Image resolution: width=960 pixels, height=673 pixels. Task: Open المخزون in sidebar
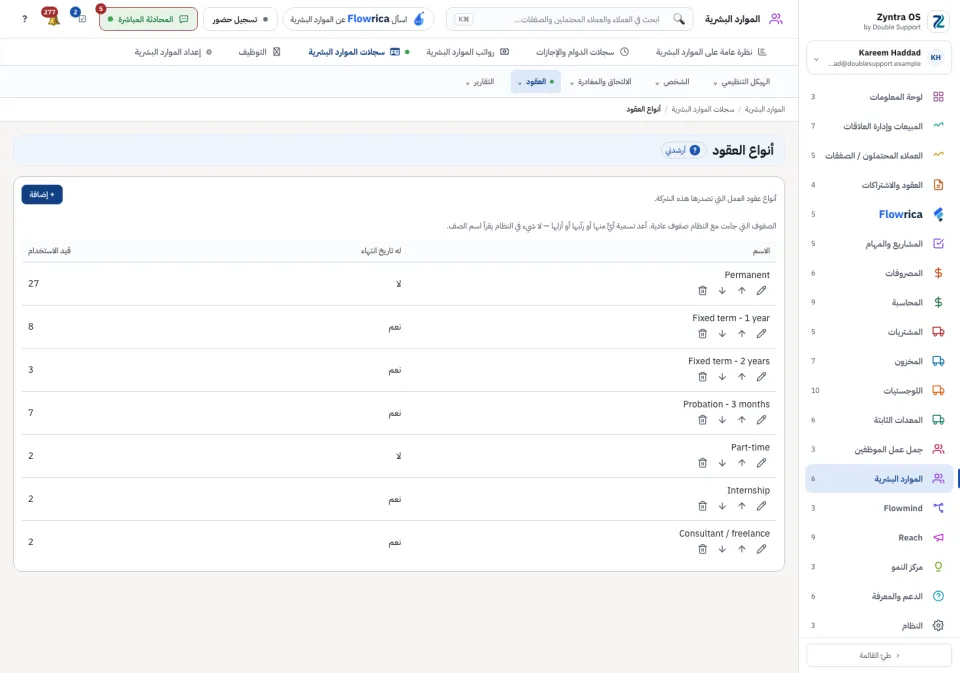(x=878, y=361)
